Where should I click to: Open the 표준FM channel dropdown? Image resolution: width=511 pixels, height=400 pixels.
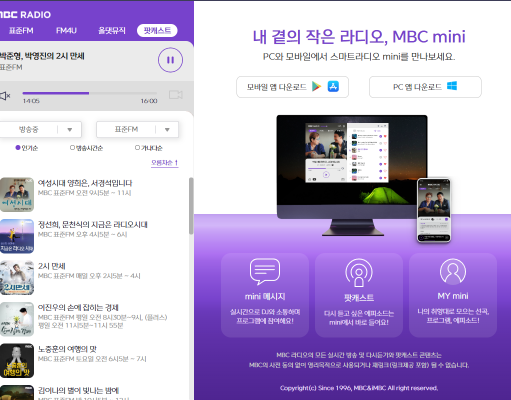click(x=137, y=129)
